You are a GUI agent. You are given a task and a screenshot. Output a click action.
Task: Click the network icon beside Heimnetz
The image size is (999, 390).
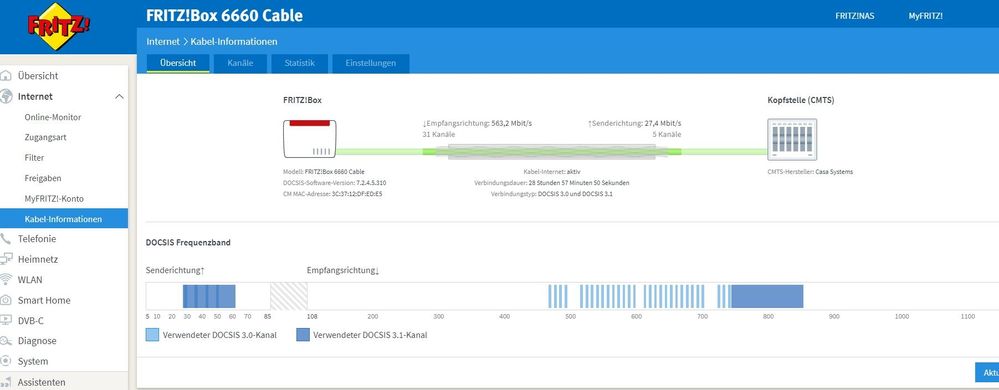[x=6, y=259]
